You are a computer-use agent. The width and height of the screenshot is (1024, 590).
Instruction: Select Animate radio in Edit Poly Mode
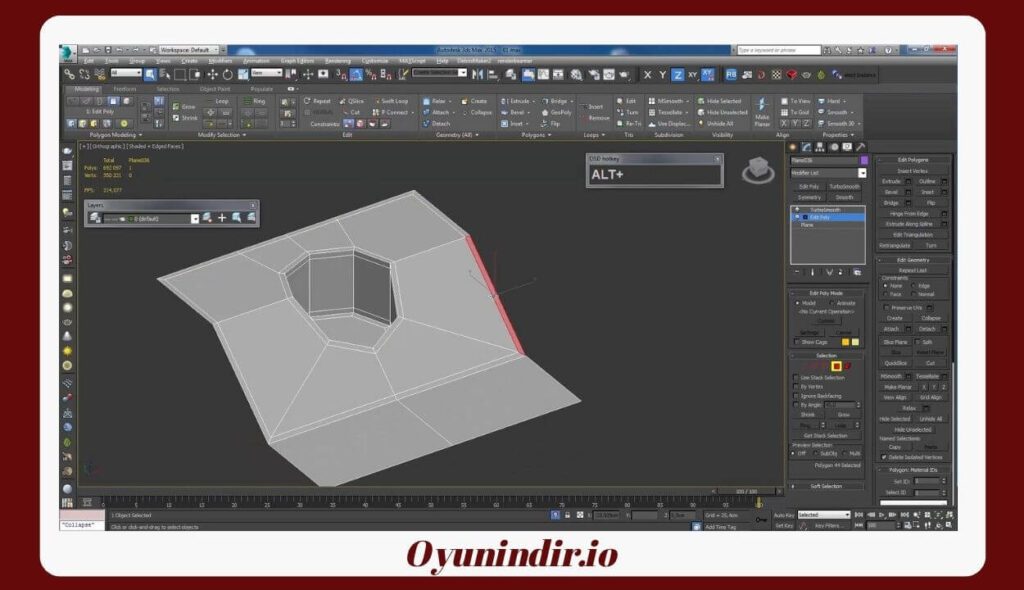pyautogui.click(x=832, y=303)
